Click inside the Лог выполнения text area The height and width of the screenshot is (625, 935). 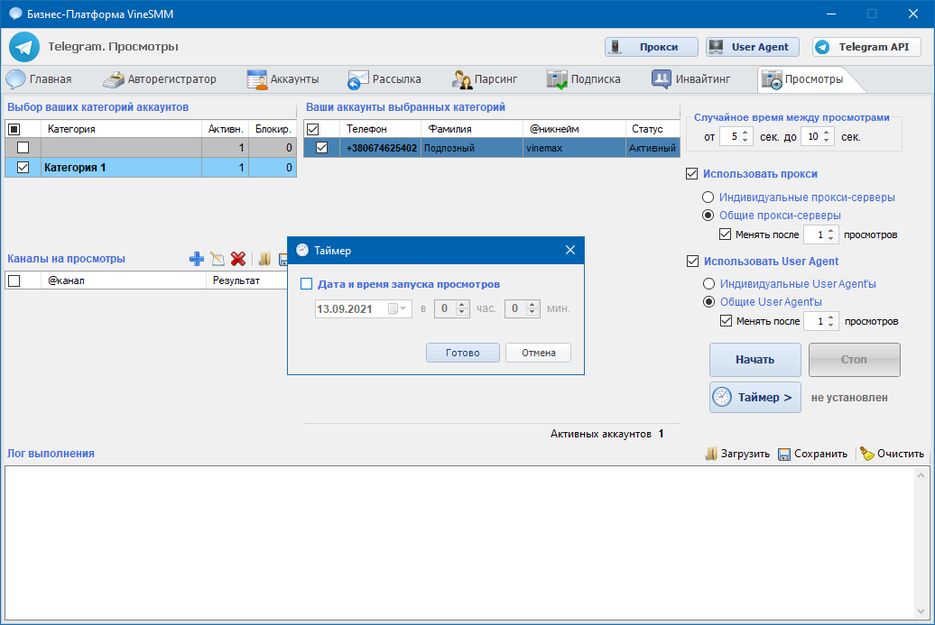(x=459, y=543)
